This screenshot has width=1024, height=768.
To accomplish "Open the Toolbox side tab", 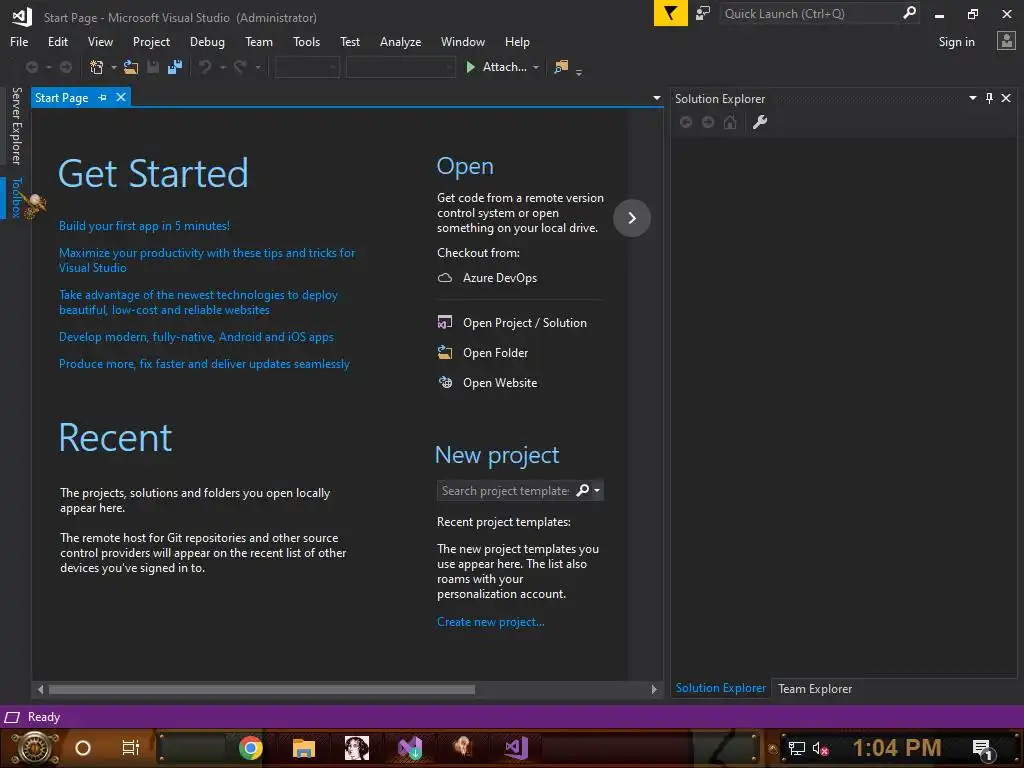I will pyautogui.click(x=17, y=197).
